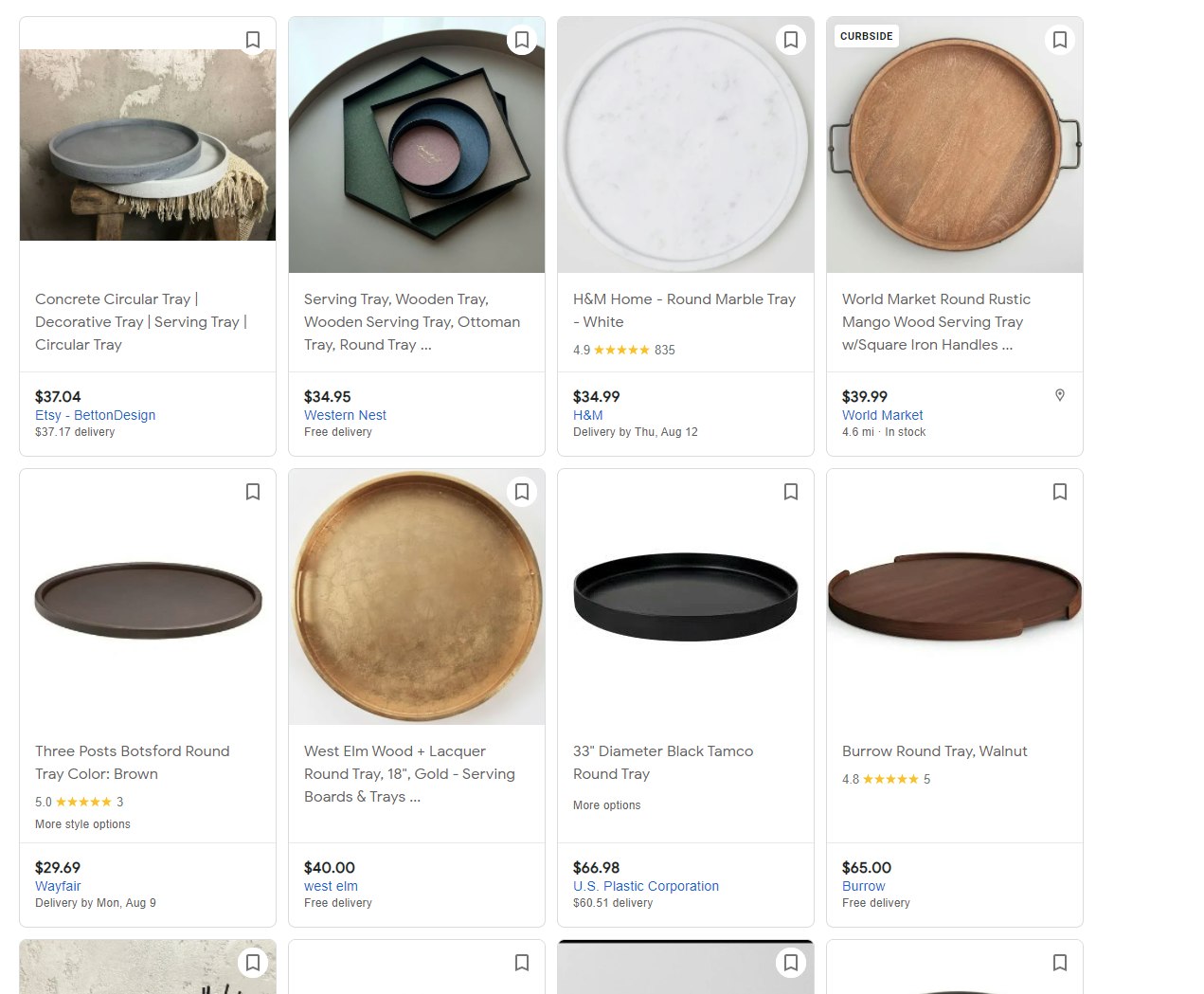Open the Burrow Round Tray, Walnut title

[x=934, y=751]
